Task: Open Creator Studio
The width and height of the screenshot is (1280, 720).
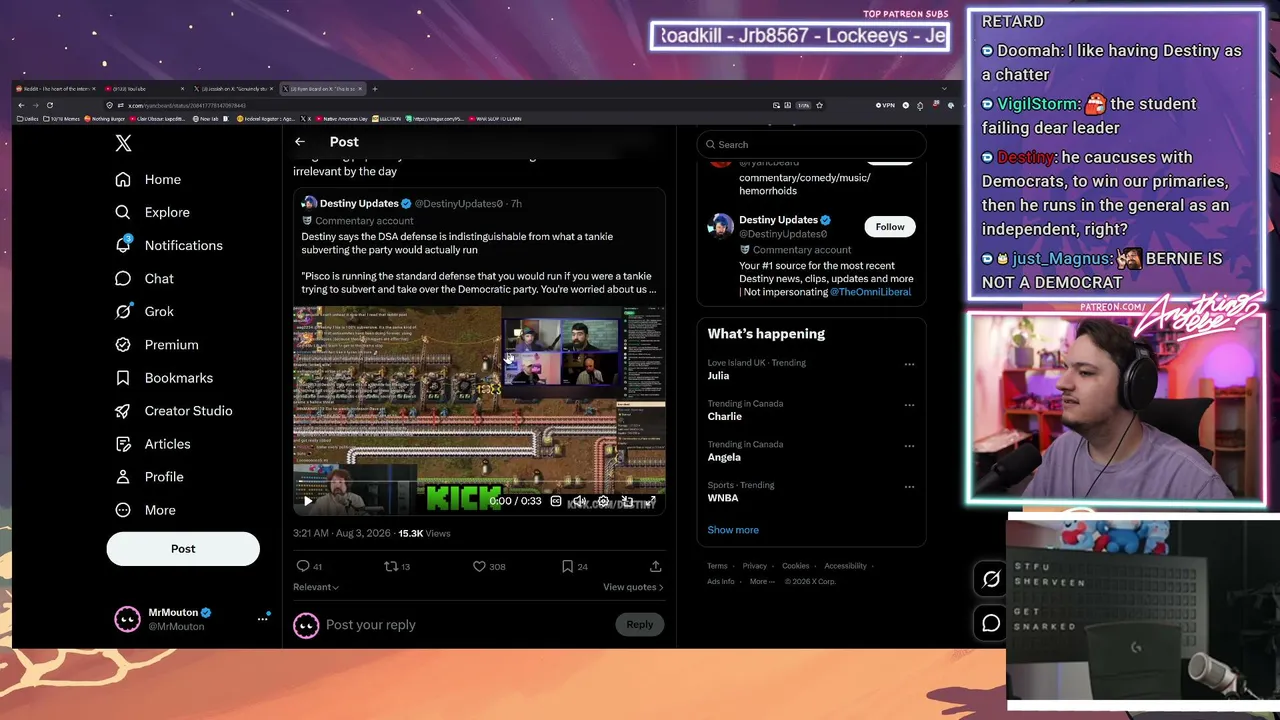Action: pos(173,411)
